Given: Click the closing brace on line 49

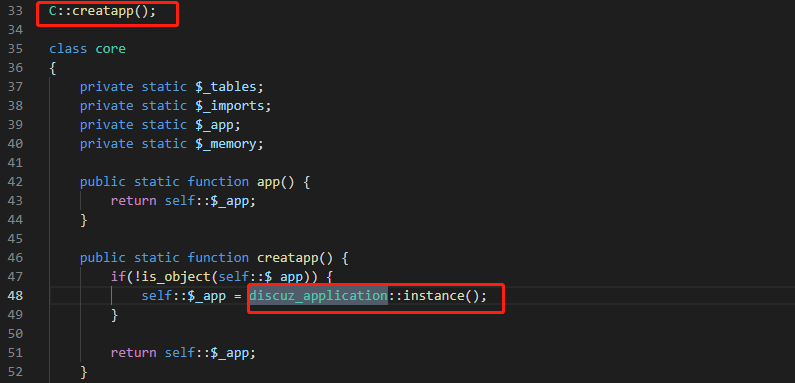Looking at the screenshot, I should pyautogui.click(x=115, y=315).
